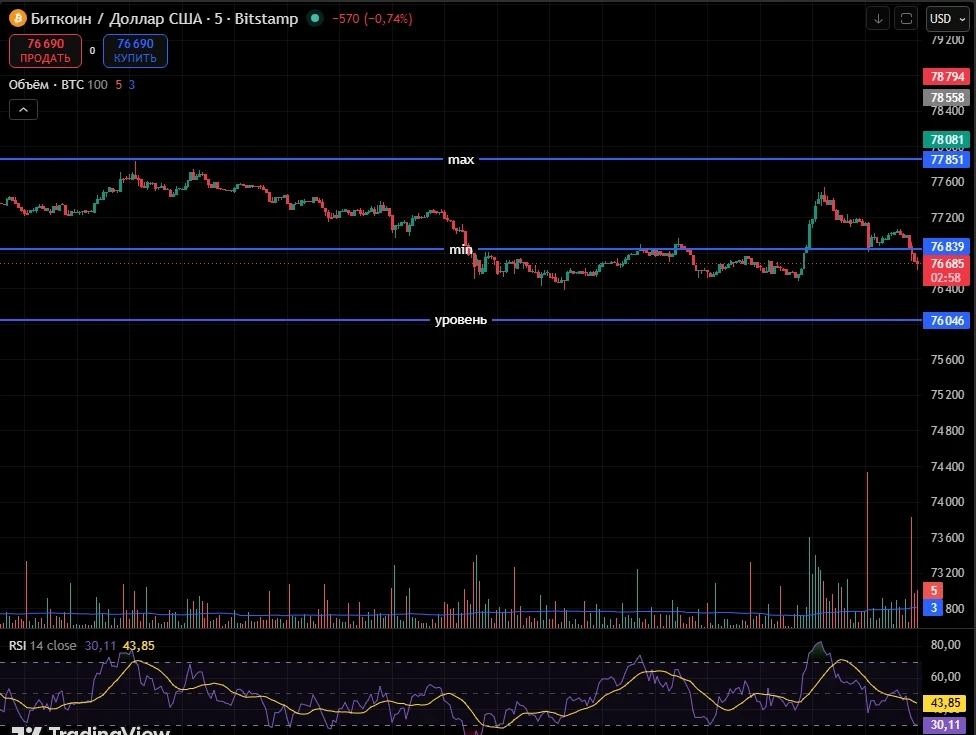
Task: Select the horizontal line labeled max
Action: pos(461,159)
